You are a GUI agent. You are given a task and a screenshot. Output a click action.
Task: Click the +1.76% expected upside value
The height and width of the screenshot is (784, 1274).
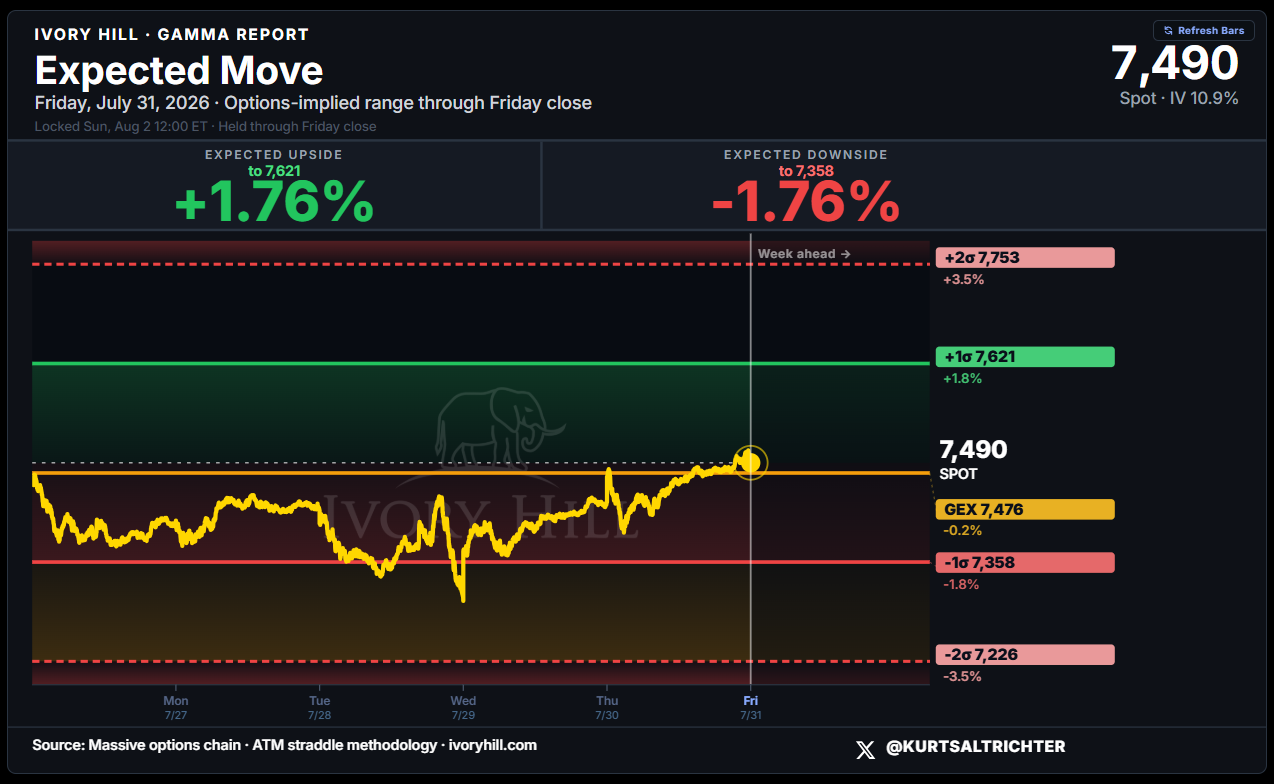click(274, 204)
